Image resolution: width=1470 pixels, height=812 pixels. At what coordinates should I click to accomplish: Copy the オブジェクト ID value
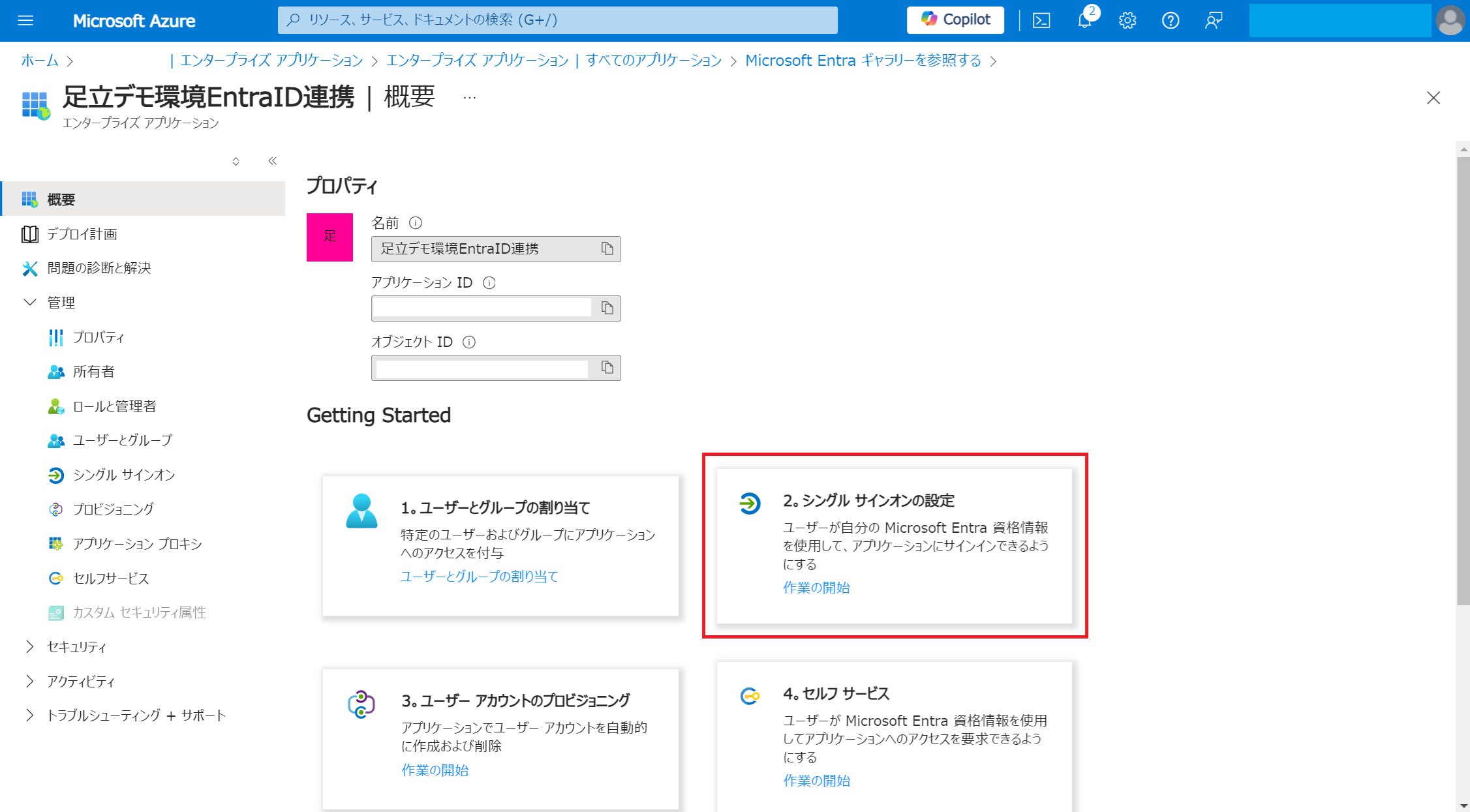click(x=607, y=368)
